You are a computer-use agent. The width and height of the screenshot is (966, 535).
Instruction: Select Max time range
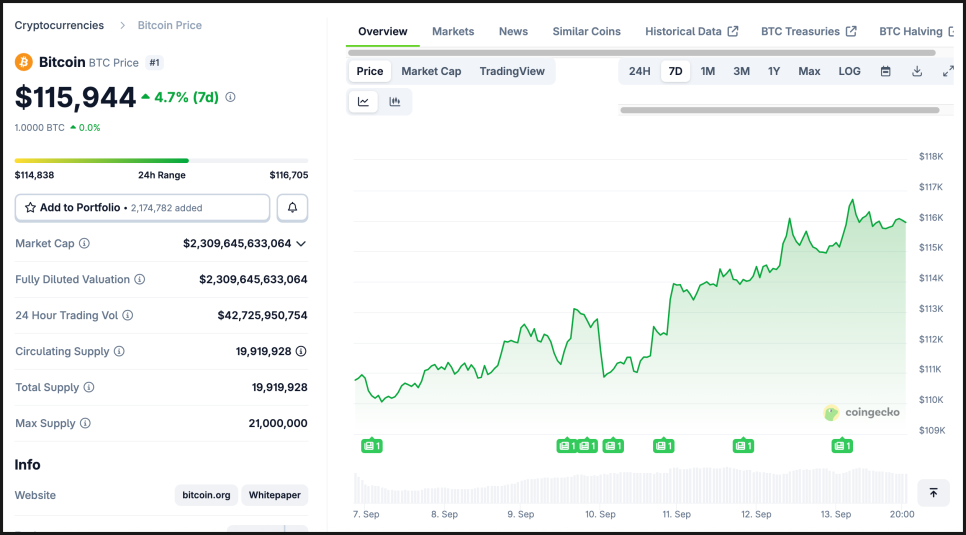click(x=809, y=71)
